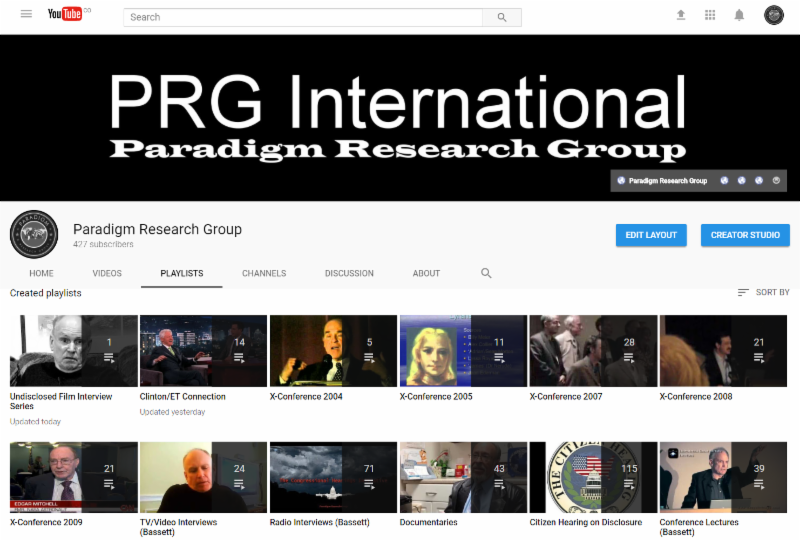Open X-Conference 2005 playlist thumbnail
The height and width of the screenshot is (541, 800).
tap(463, 351)
